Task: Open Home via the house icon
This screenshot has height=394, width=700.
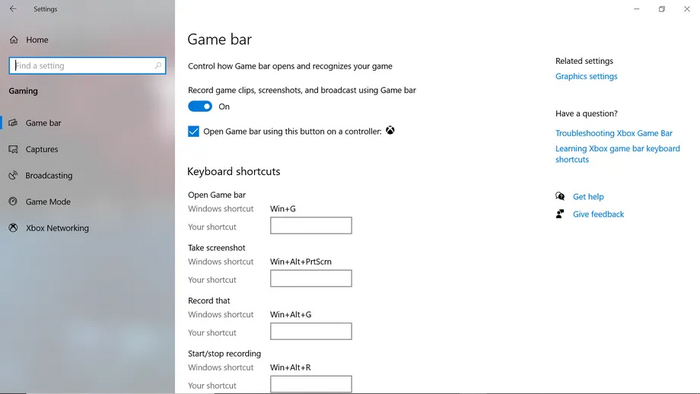Action: click(14, 40)
